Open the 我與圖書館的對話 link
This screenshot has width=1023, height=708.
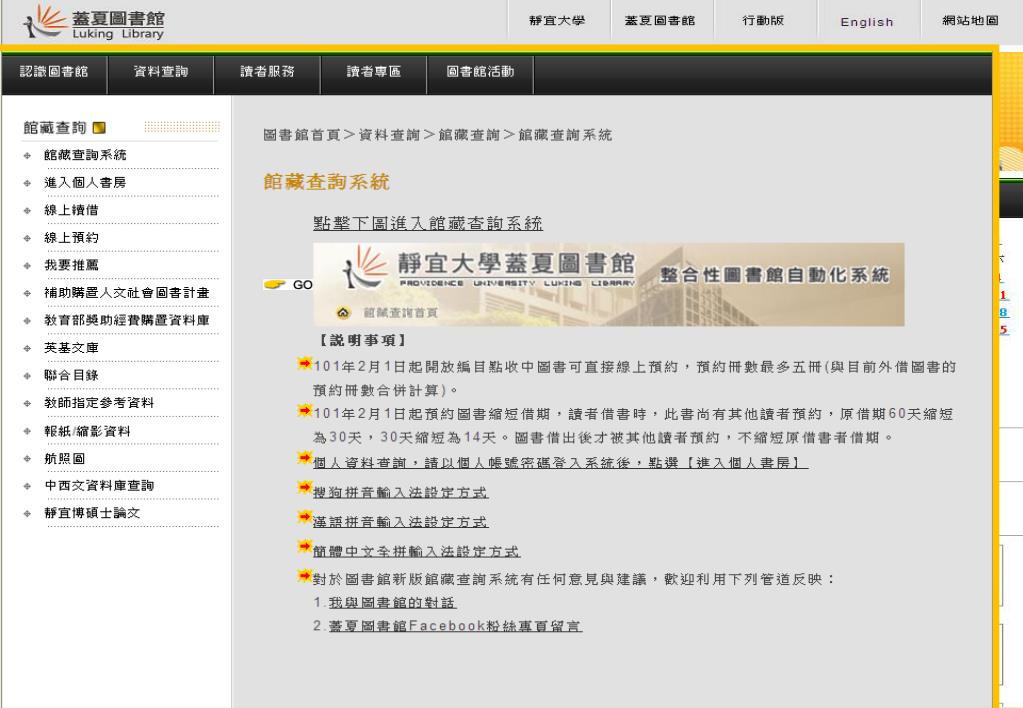[392, 602]
